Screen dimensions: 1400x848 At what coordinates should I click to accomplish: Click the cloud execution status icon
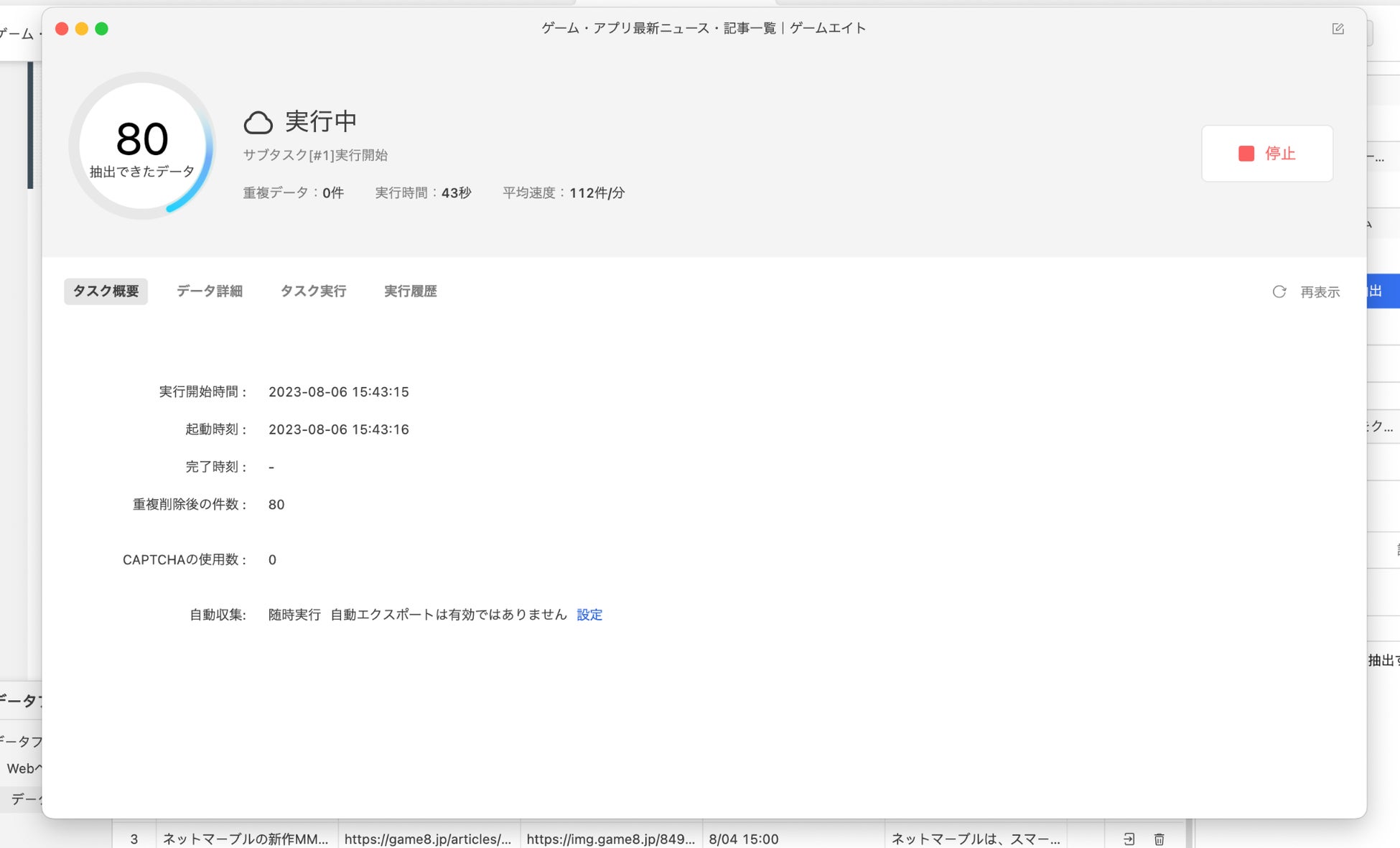click(258, 123)
